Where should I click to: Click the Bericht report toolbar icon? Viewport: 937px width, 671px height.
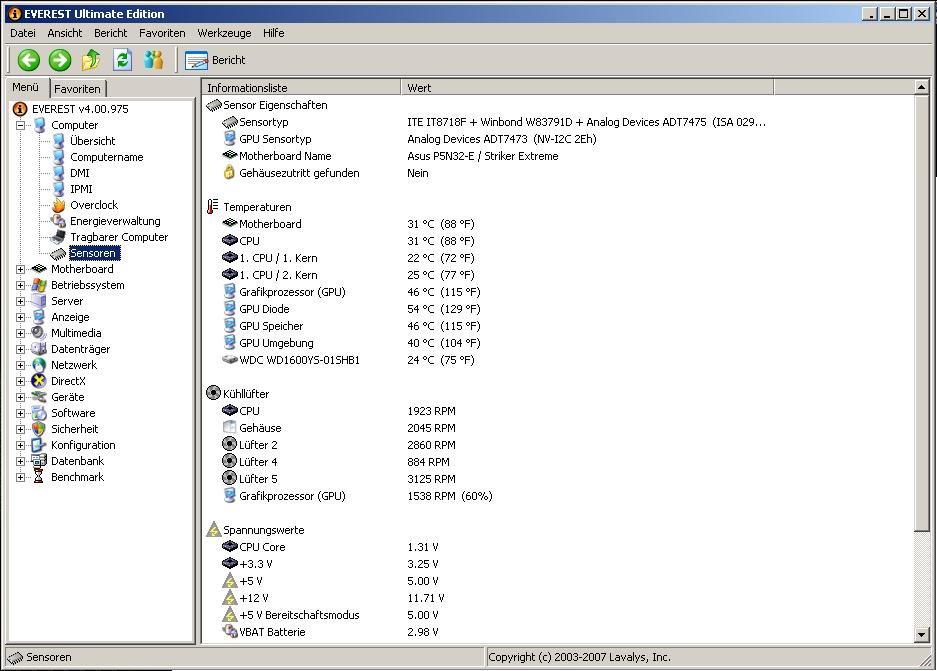pyautogui.click(x=196, y=60)
